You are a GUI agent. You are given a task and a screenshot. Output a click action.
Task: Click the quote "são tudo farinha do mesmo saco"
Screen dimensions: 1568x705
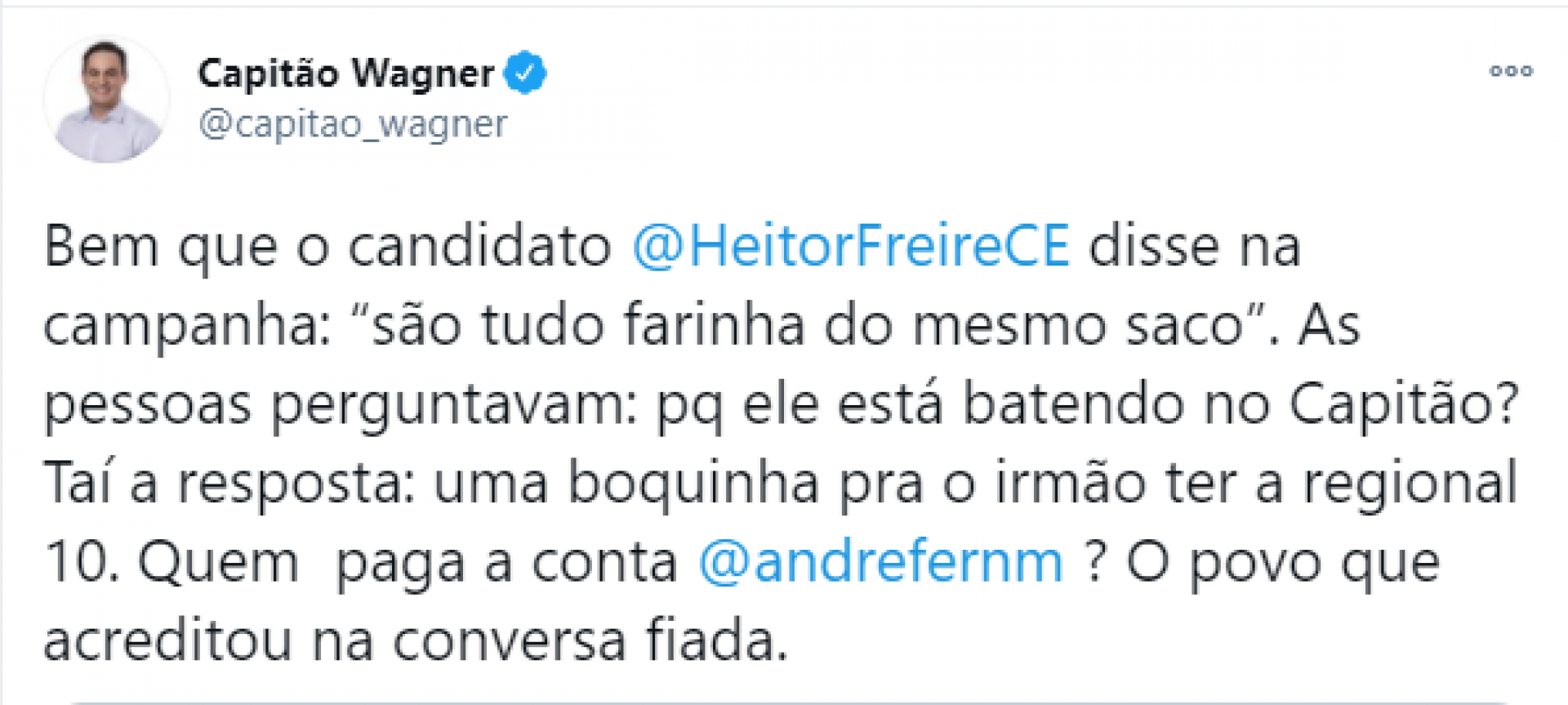[x=808, y=325]
